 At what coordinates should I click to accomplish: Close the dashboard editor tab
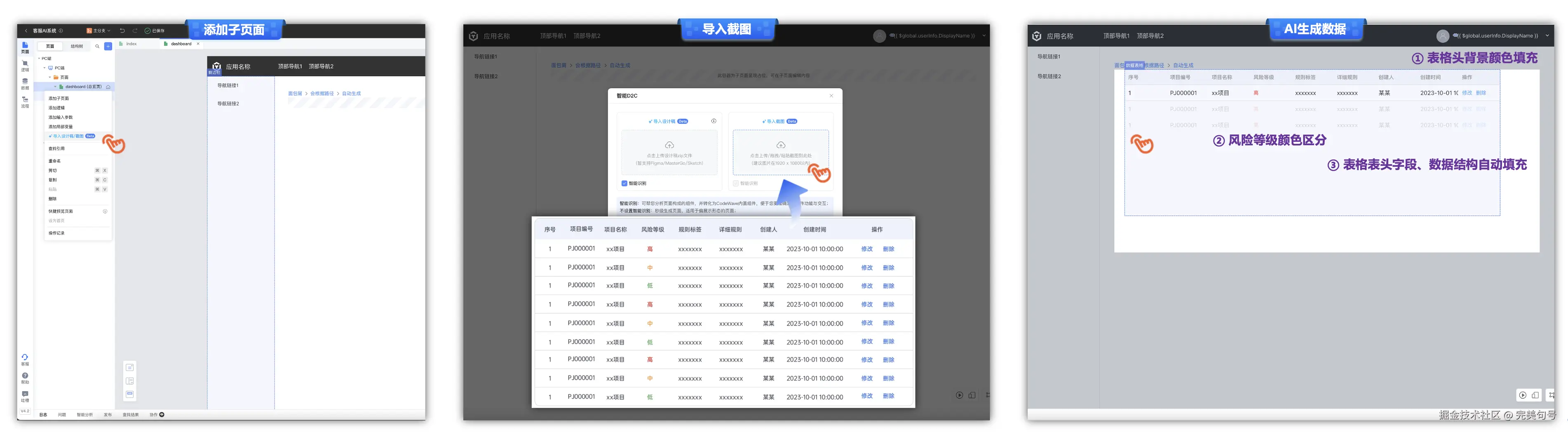[x=198, y=44]
